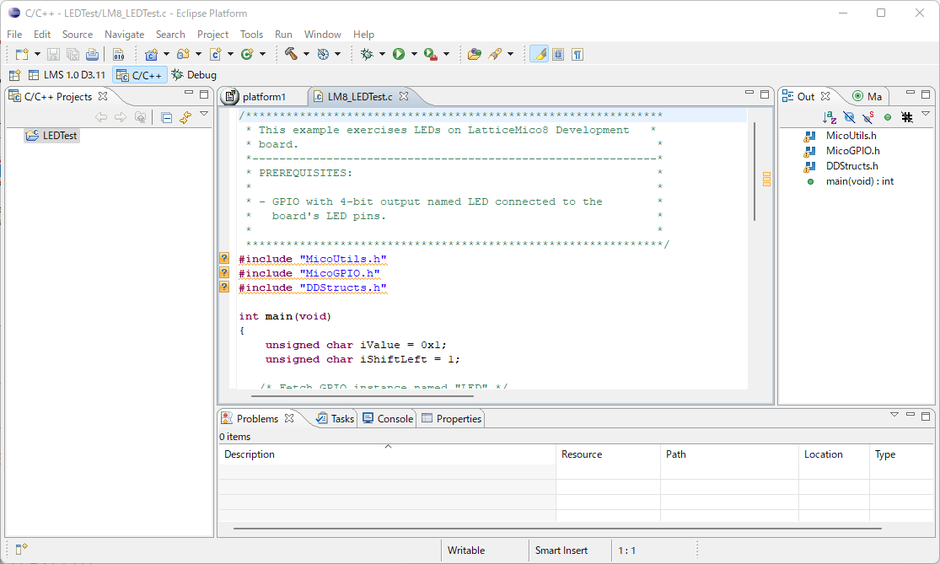The height and width of the screenshot is (564, 940).
Task: Click the Debug bug icon in toolbar
Action: 367,54
